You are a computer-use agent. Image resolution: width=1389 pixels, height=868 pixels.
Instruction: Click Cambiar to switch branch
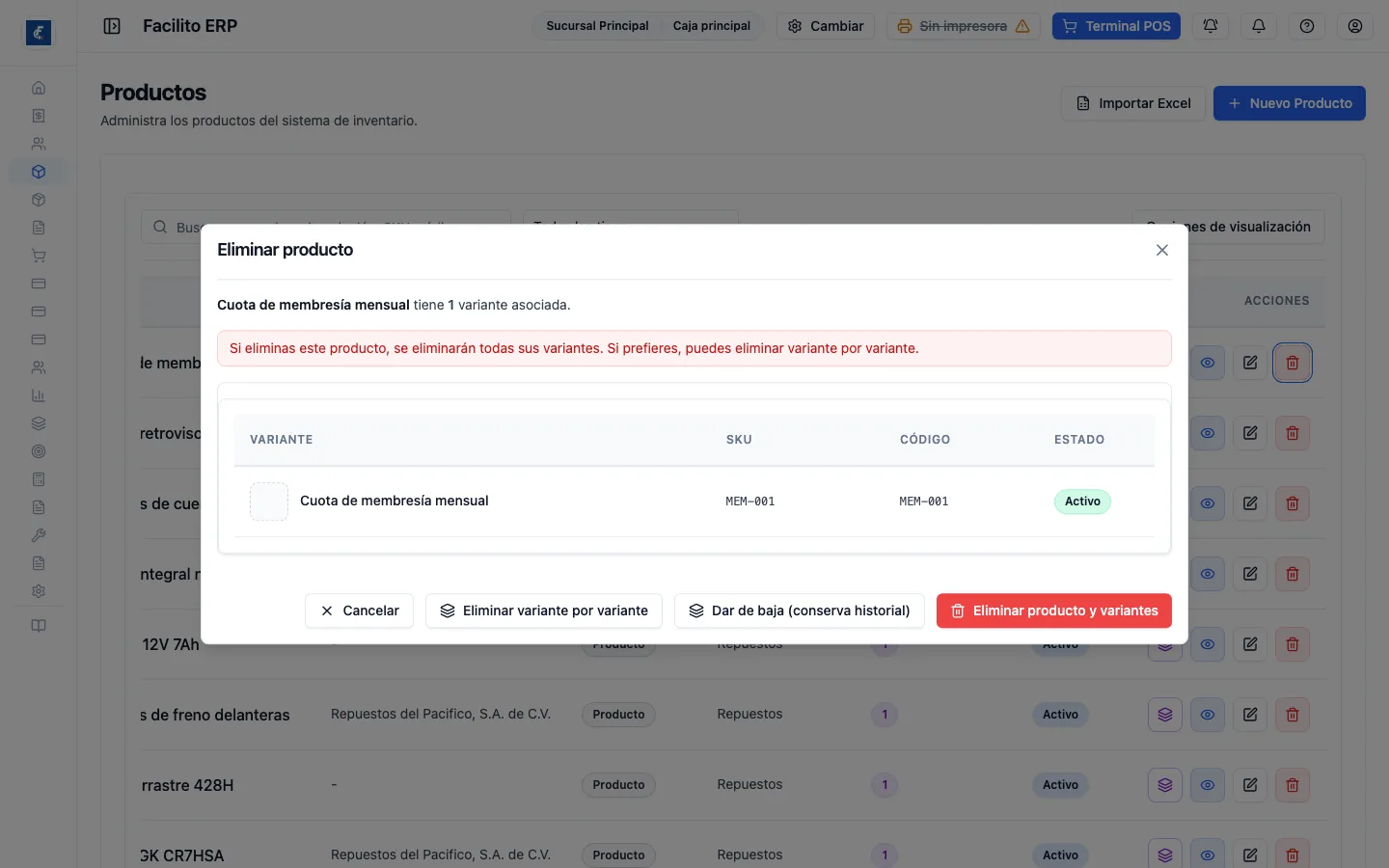(826, 26)
